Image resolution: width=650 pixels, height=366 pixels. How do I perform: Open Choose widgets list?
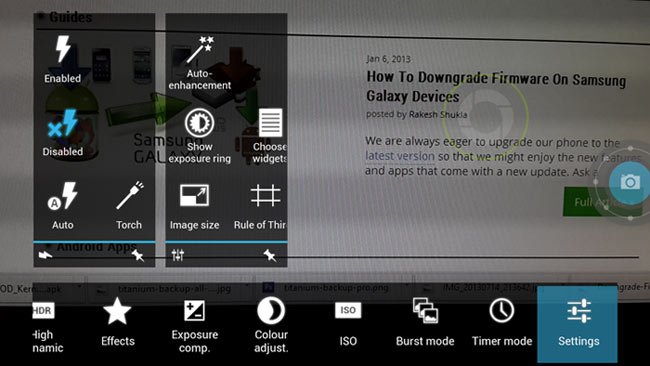click(269, 136)
